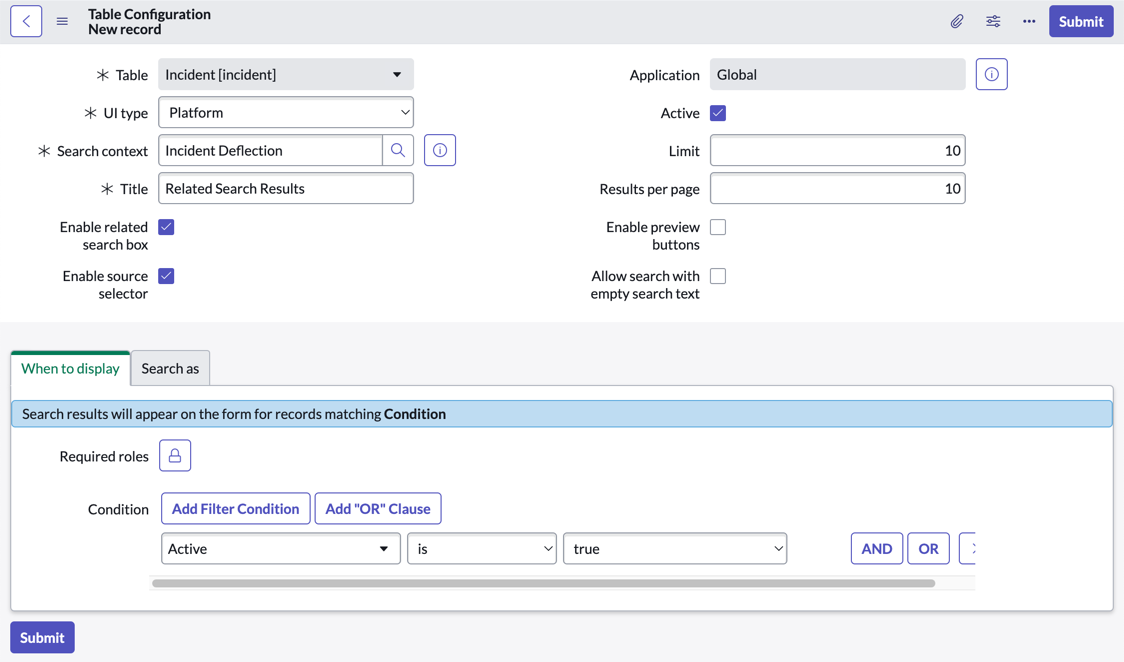Click the Title text field
Viewport: 1124px width, 662px height.
[286, 188]
